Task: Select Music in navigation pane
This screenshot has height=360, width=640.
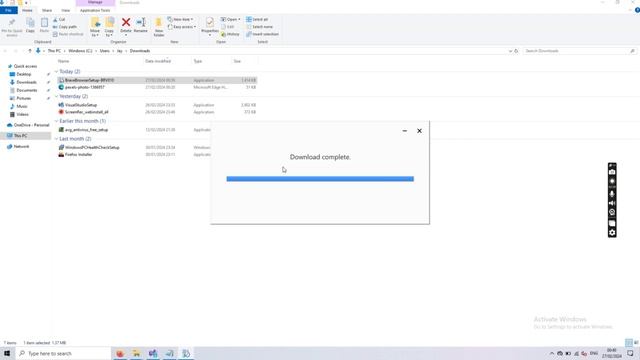Action: click(x=22, y=106)
